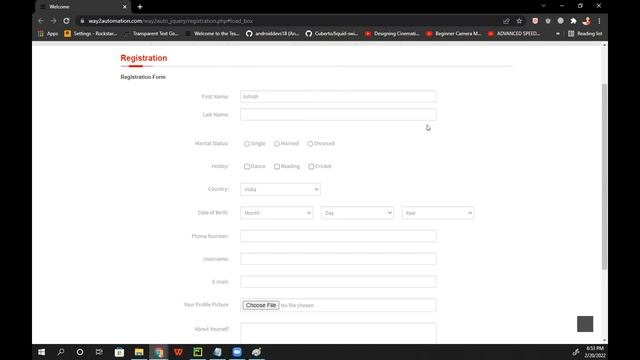This screenshot has height=360, width=640.
Task: Open the Extensions puzzle icon
Action: pyautogui.click(x=573, y=21)
